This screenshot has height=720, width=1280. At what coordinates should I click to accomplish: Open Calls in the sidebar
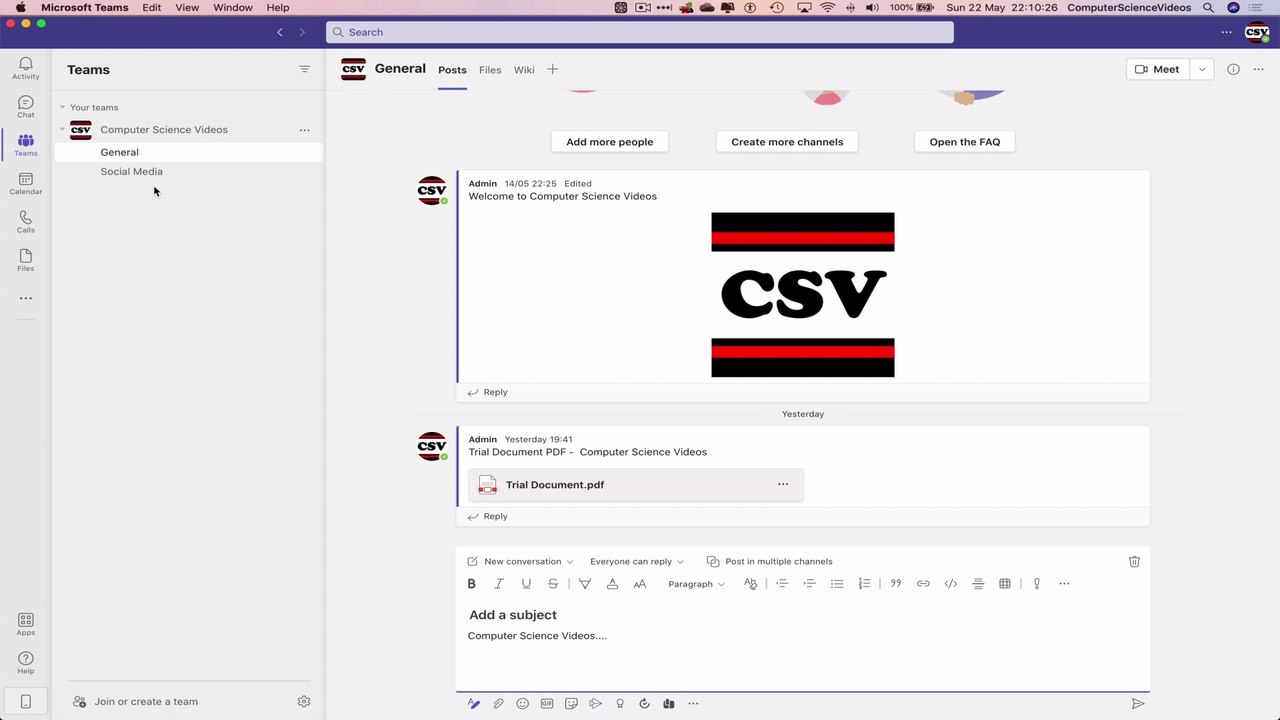point(26,222)
